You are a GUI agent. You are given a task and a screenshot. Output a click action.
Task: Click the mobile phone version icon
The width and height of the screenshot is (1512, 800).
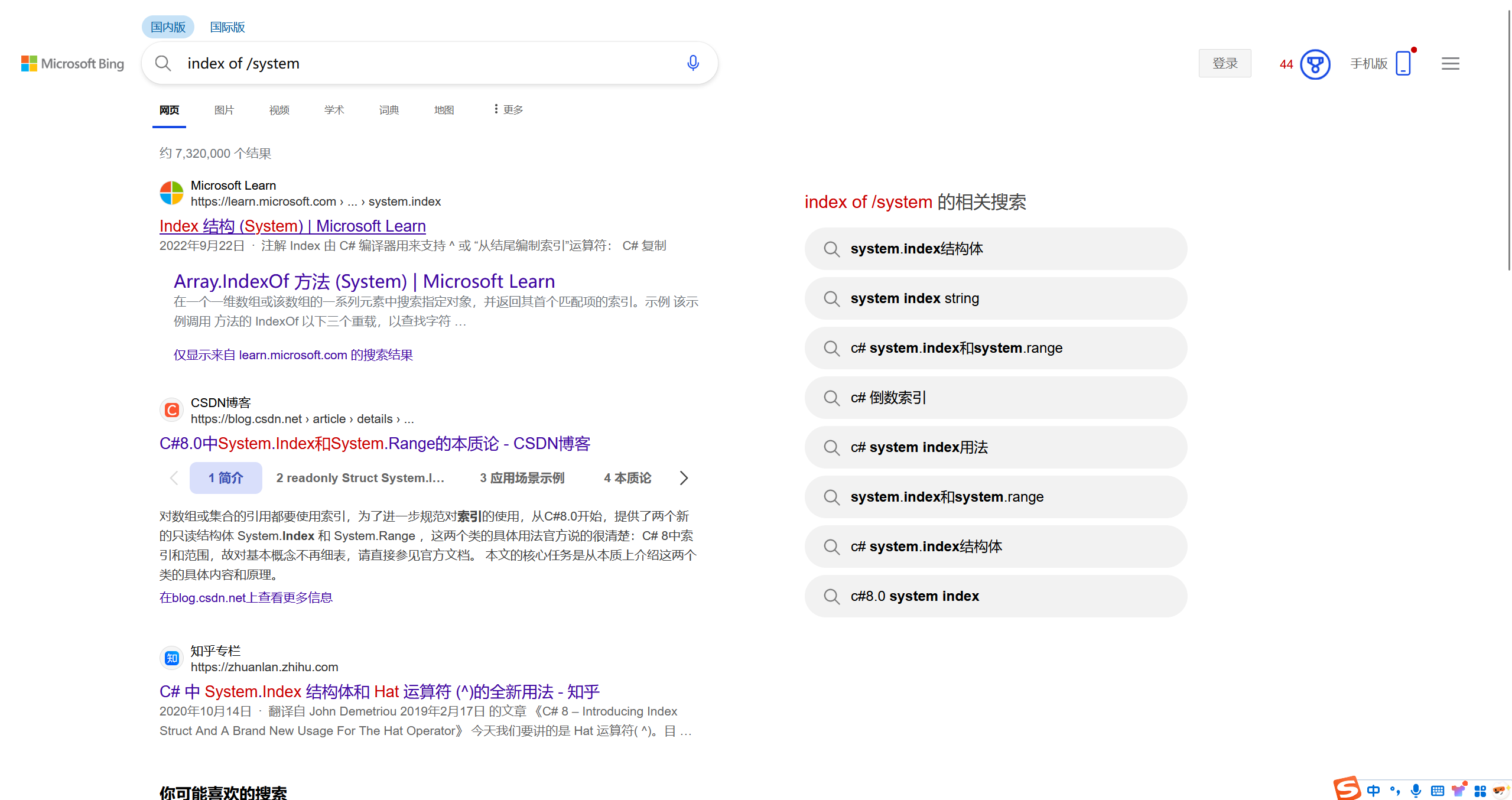[x=1403, y=63]
